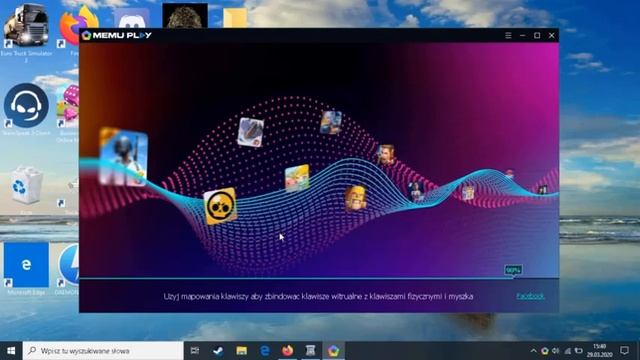The height and width of the screenshot is (360, 640).
Task: Open the yellow folder on the desktop
Action: 235,18
